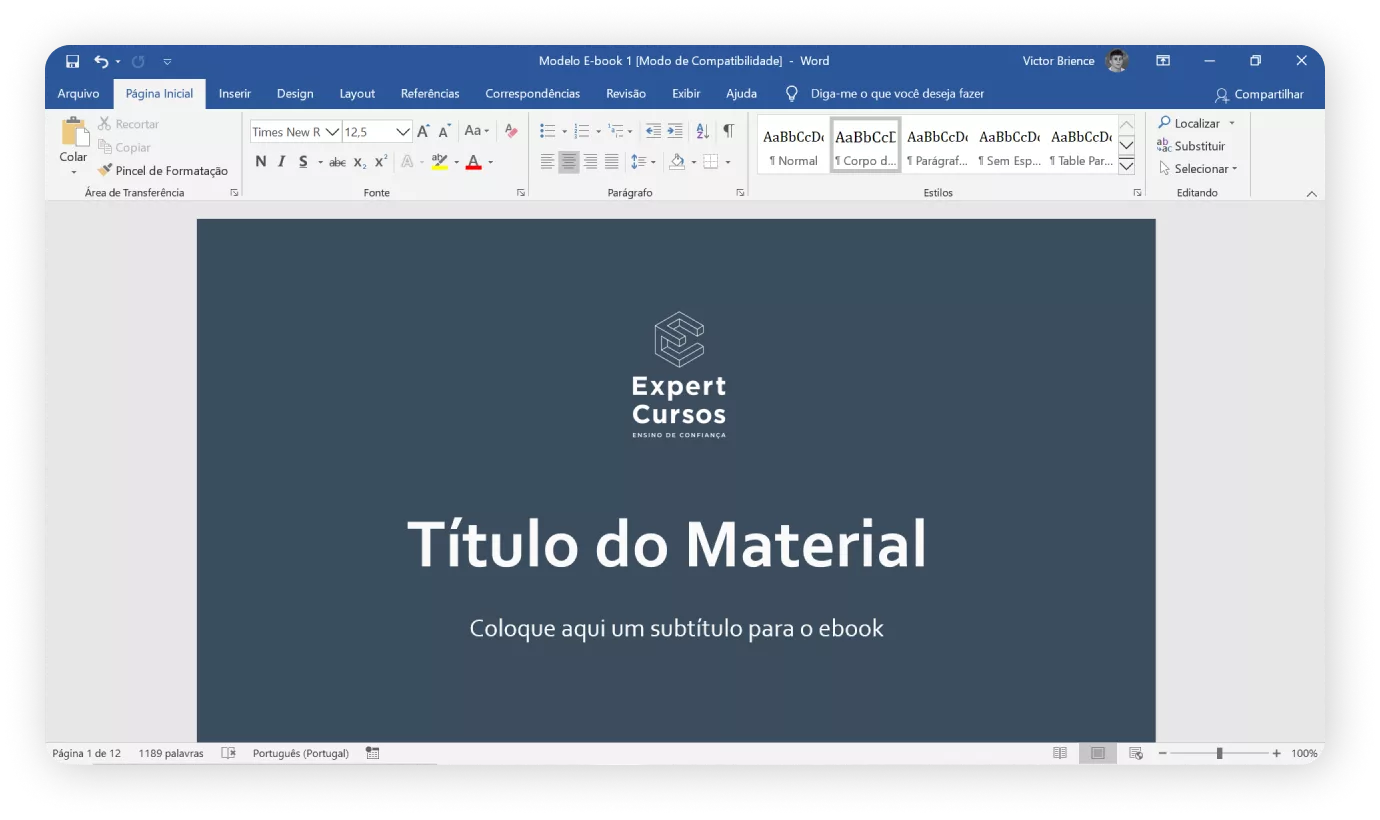Select the Pincel de Formatação tool
This screenshot has width=1380, height=820.
pos(162,171)
